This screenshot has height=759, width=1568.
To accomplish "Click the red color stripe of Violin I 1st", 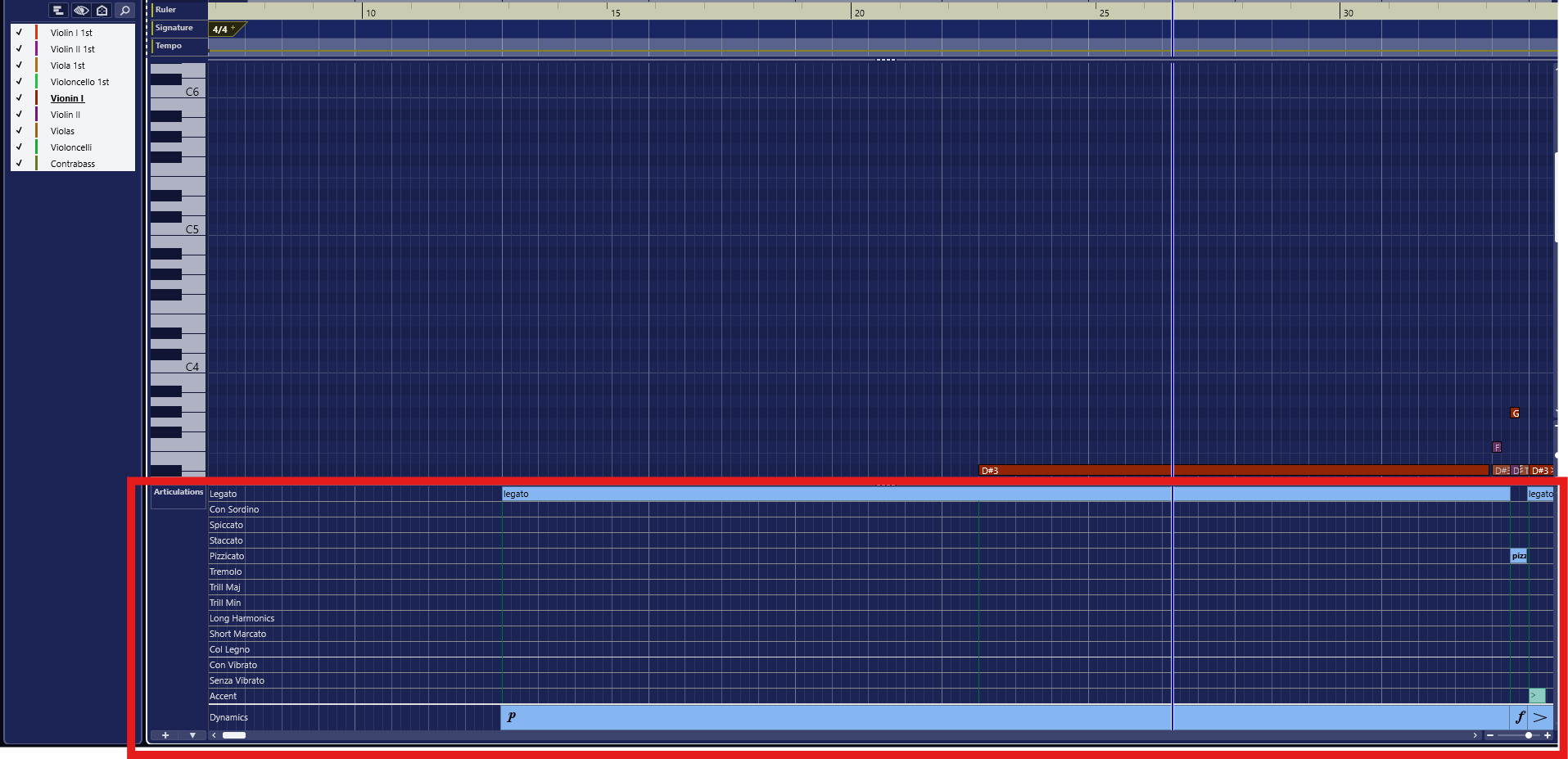I will (36, 33).
